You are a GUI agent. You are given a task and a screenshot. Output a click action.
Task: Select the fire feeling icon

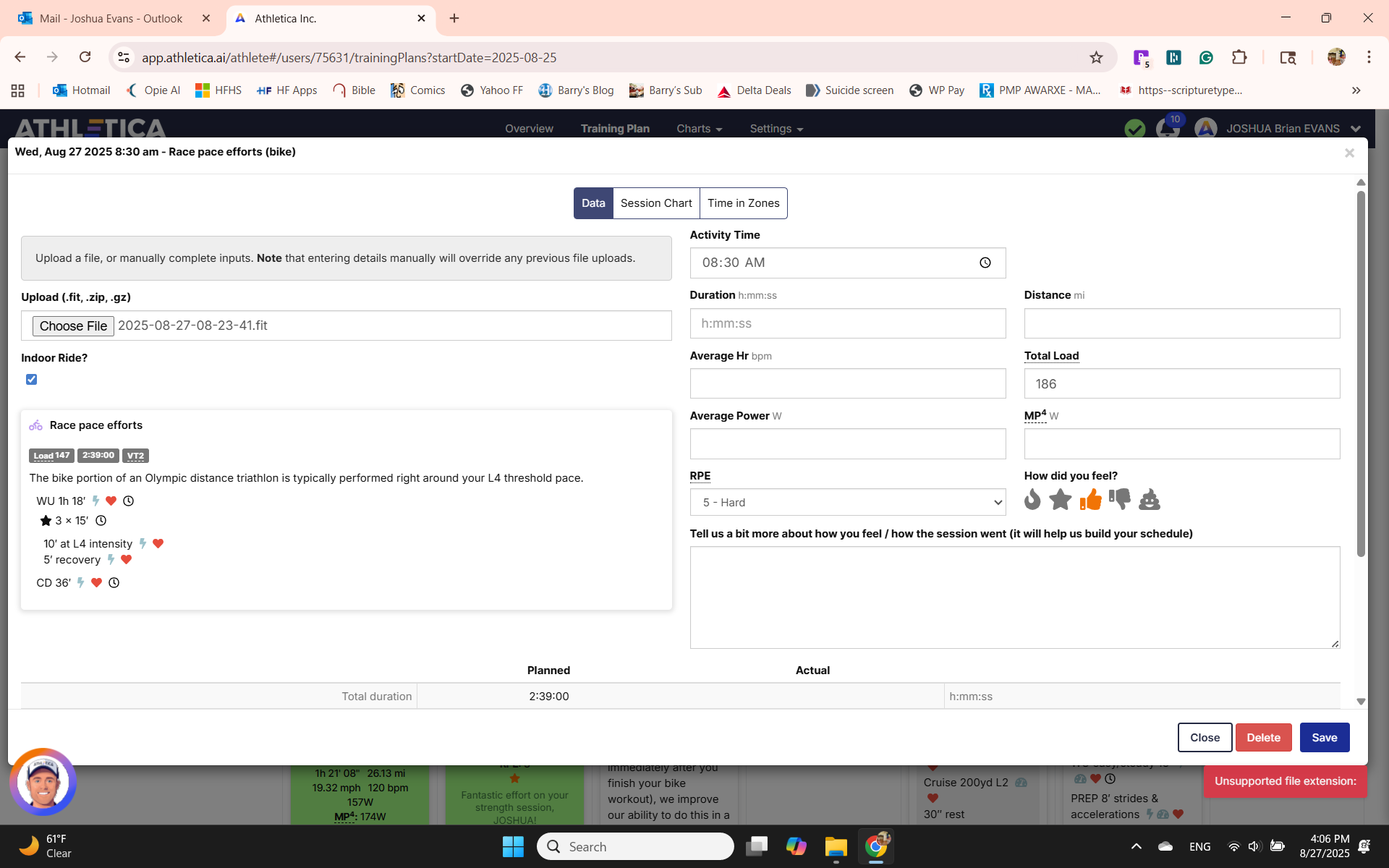[1032, 500]
